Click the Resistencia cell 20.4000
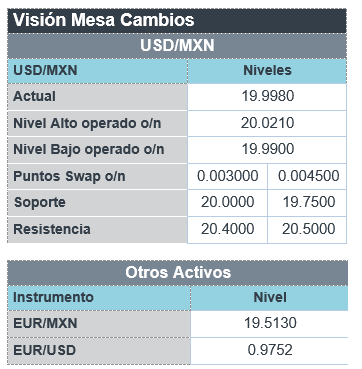The image size is (362, 369). click(227, 230)
